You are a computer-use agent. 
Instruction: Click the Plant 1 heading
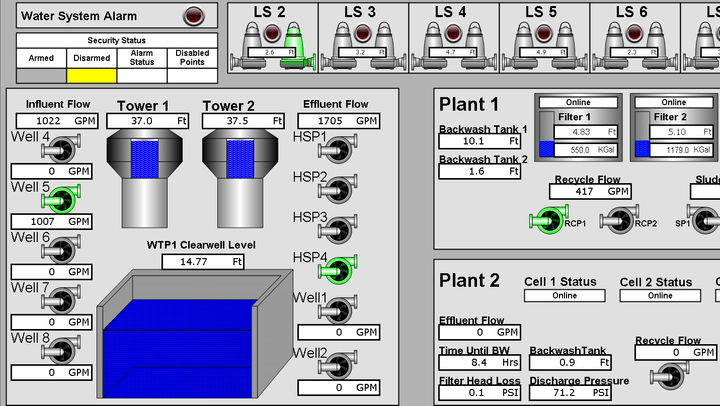click(468, 105)
